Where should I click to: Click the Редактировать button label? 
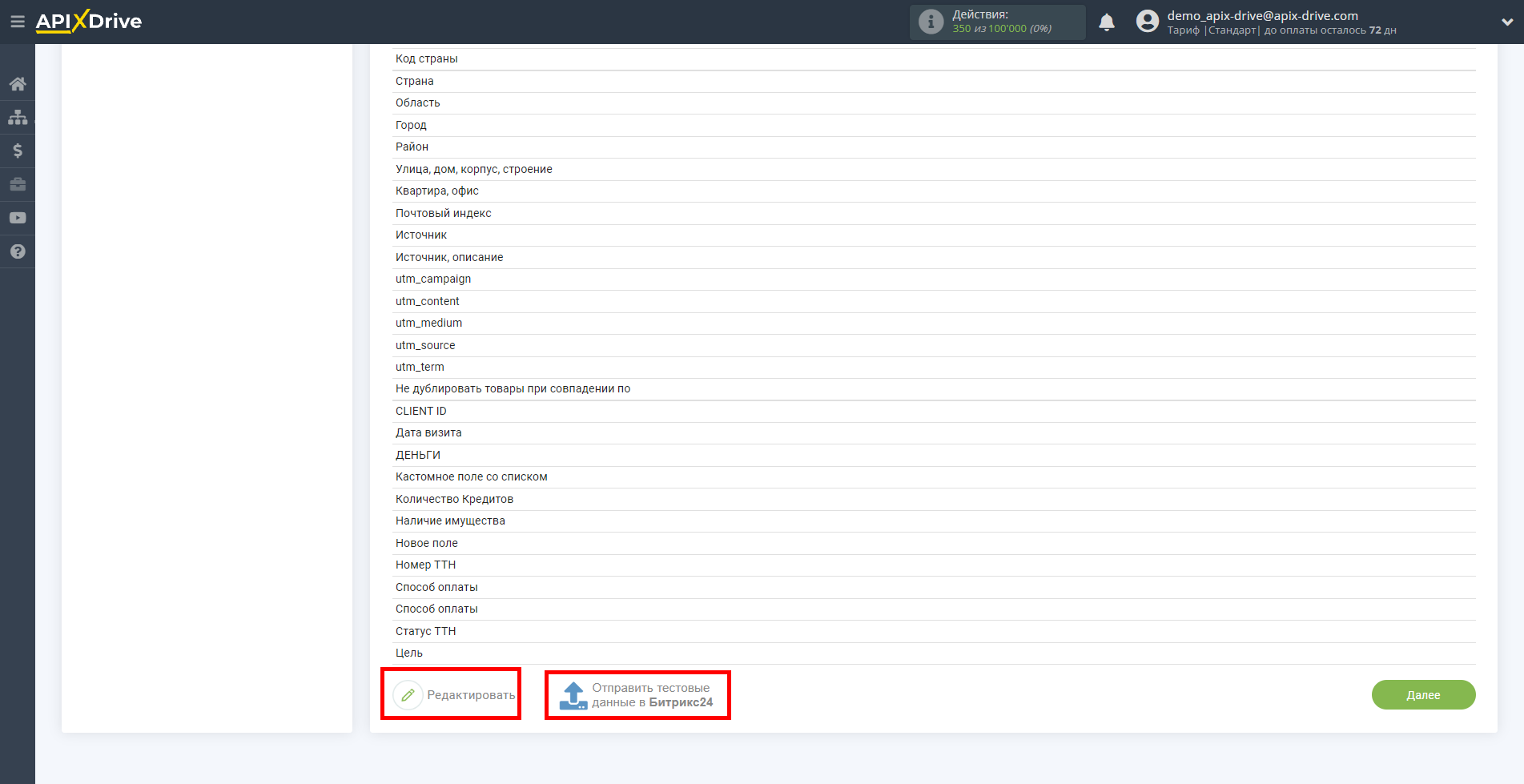[x=471, y=695]
